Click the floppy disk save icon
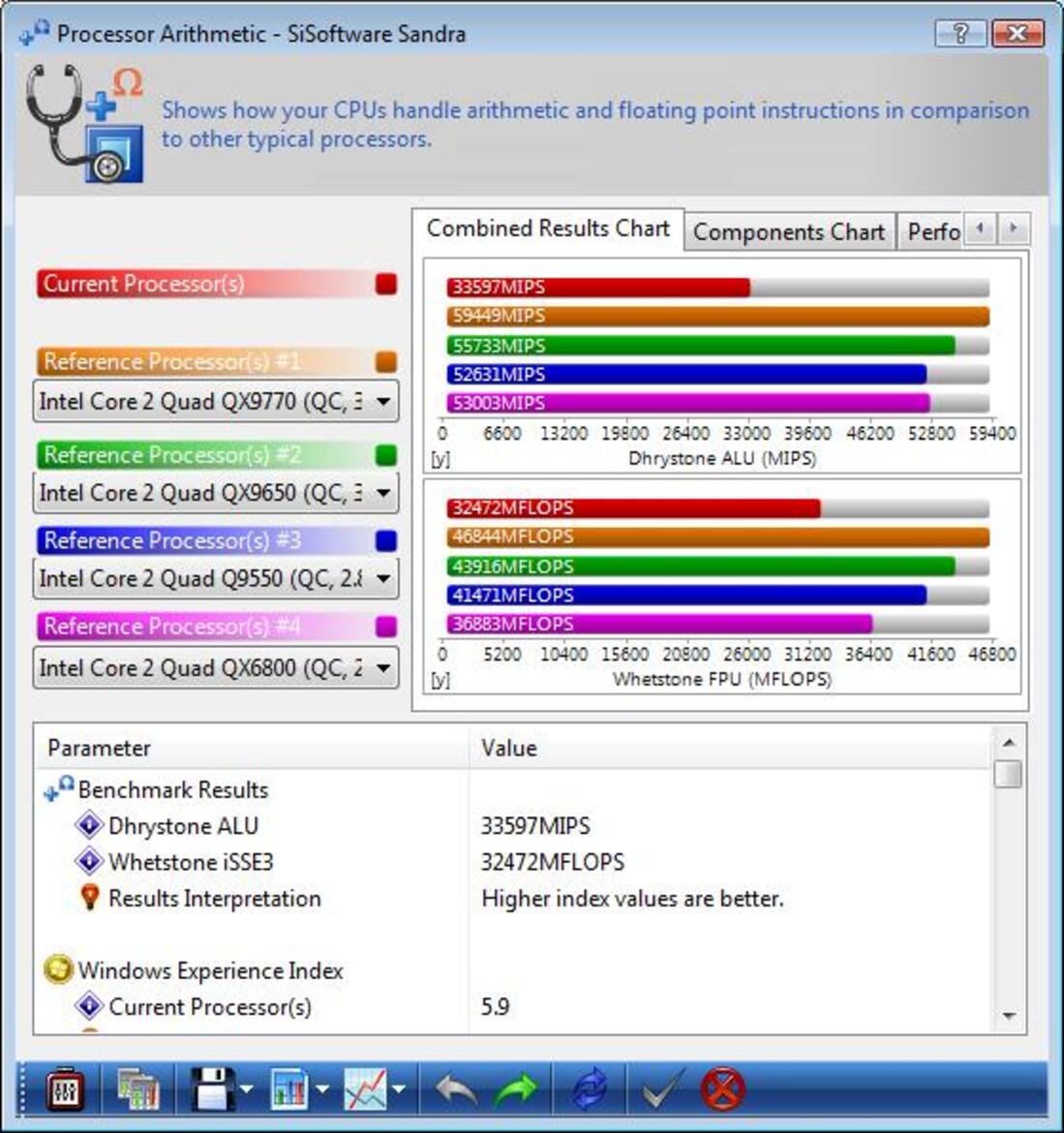Image resolution: width=1064 pixels, height=1133 pixels. point(213,1088)
